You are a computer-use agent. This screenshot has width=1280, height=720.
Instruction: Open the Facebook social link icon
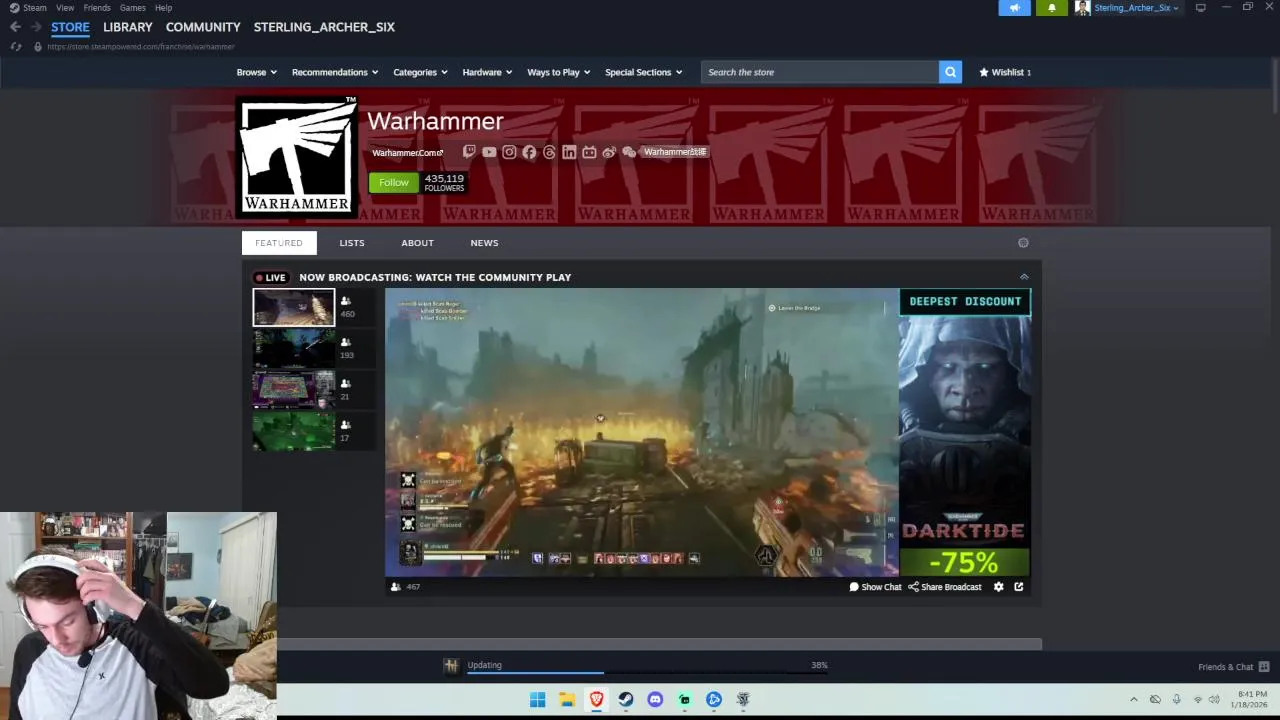coord(529,152)
